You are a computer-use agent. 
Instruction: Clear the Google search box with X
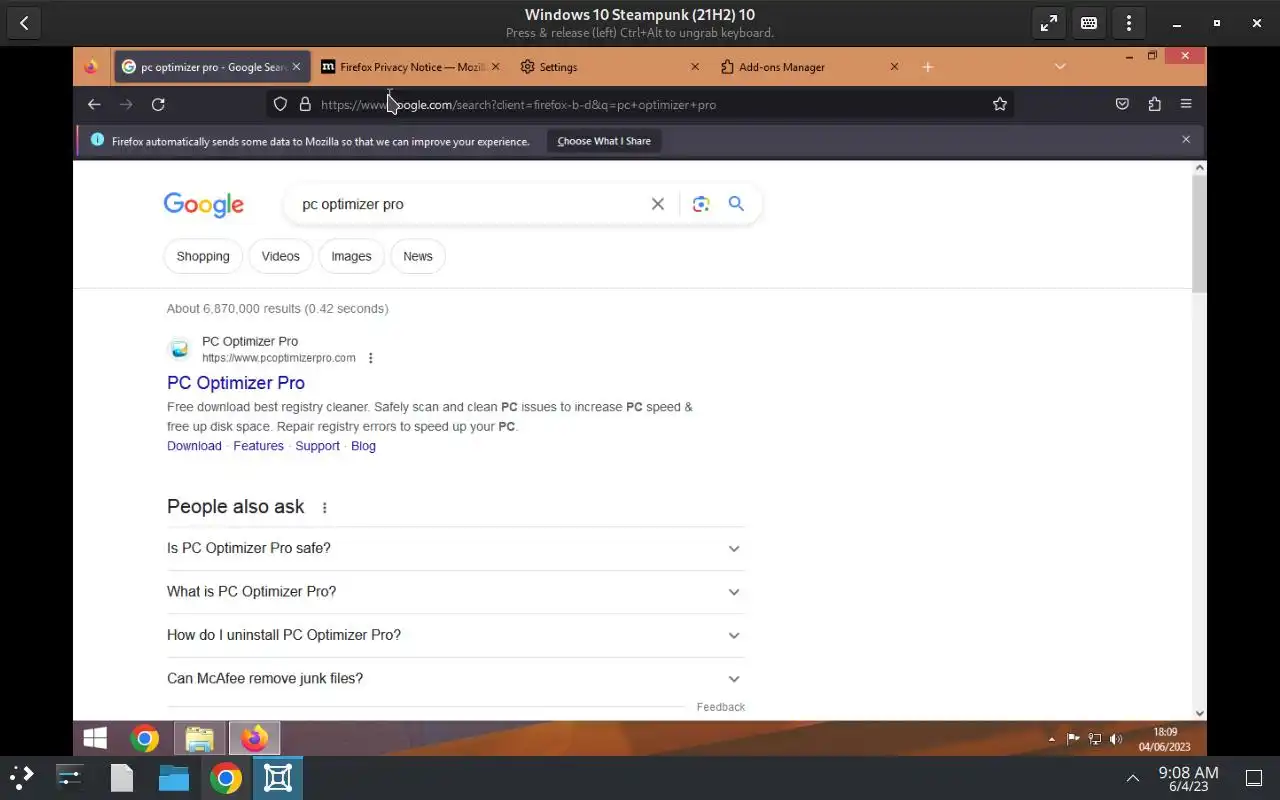pyautogui.click(x=658, y=204)
